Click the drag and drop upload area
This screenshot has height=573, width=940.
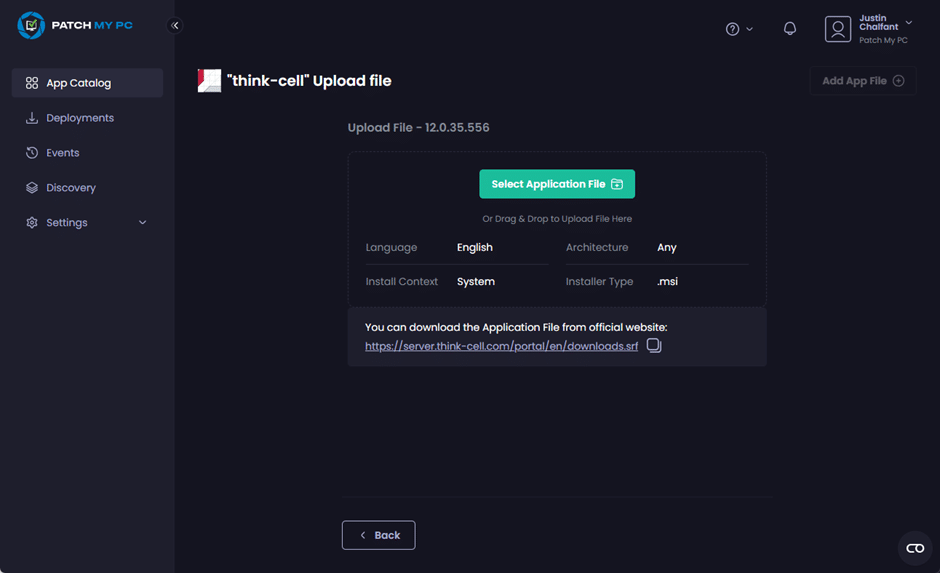coord(557,219)
